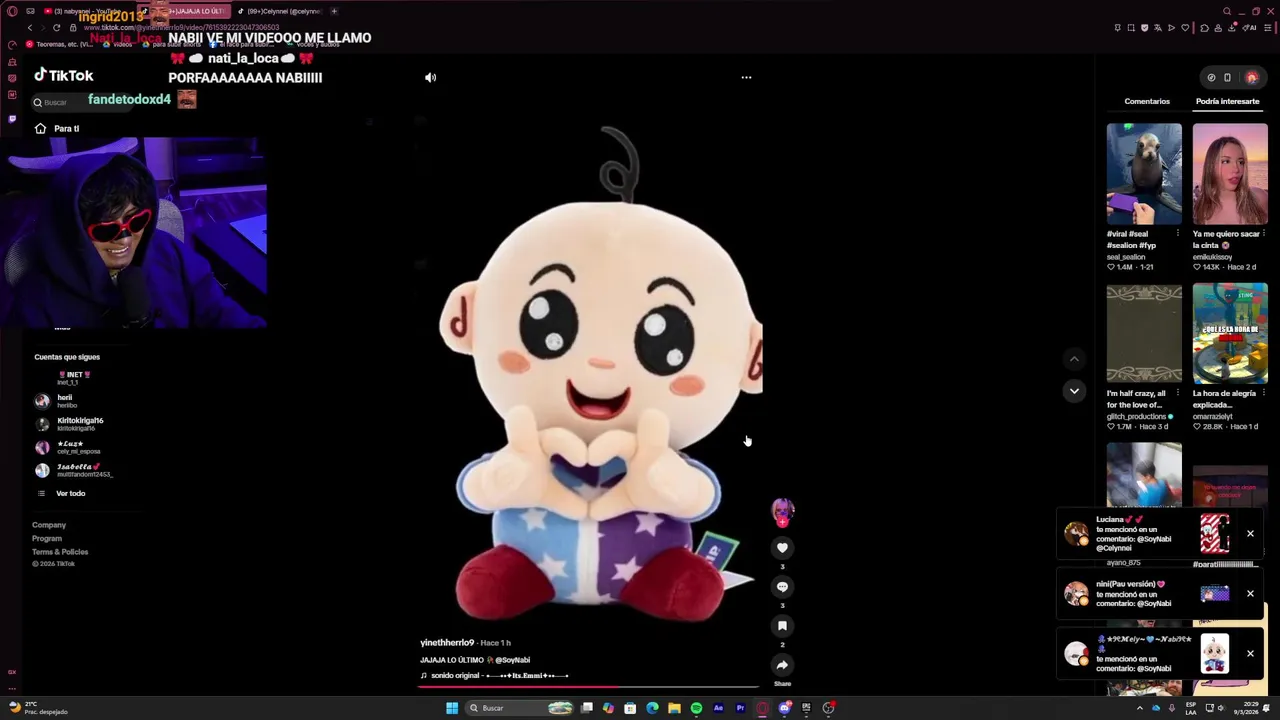The height and width of the screenshot is (720, 1280).
Task: Dismiss the nini(Pau versión) mention notification
Action: (1250, 594)
